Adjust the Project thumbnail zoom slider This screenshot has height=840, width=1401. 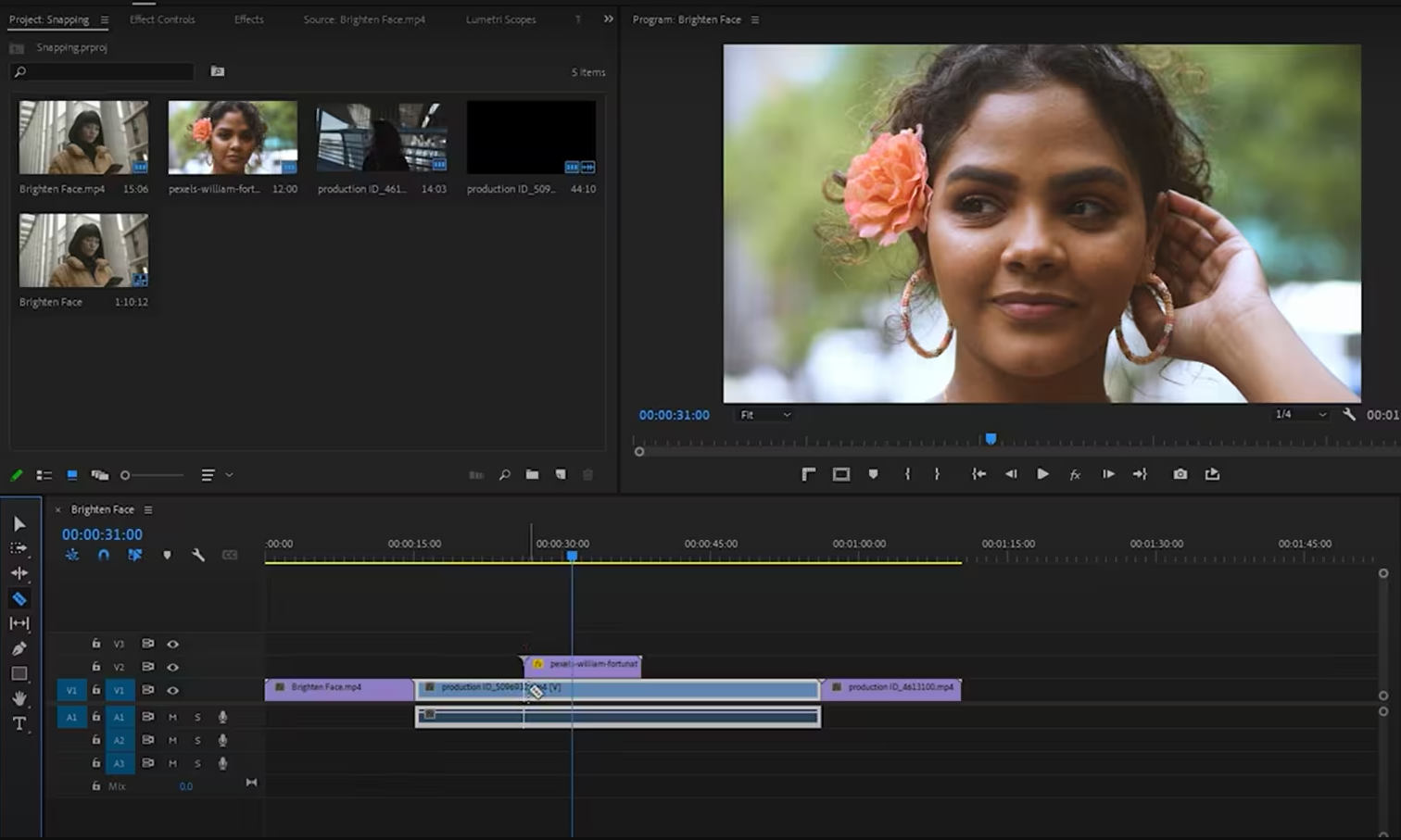pyautogui.click(x=153, y=475)
